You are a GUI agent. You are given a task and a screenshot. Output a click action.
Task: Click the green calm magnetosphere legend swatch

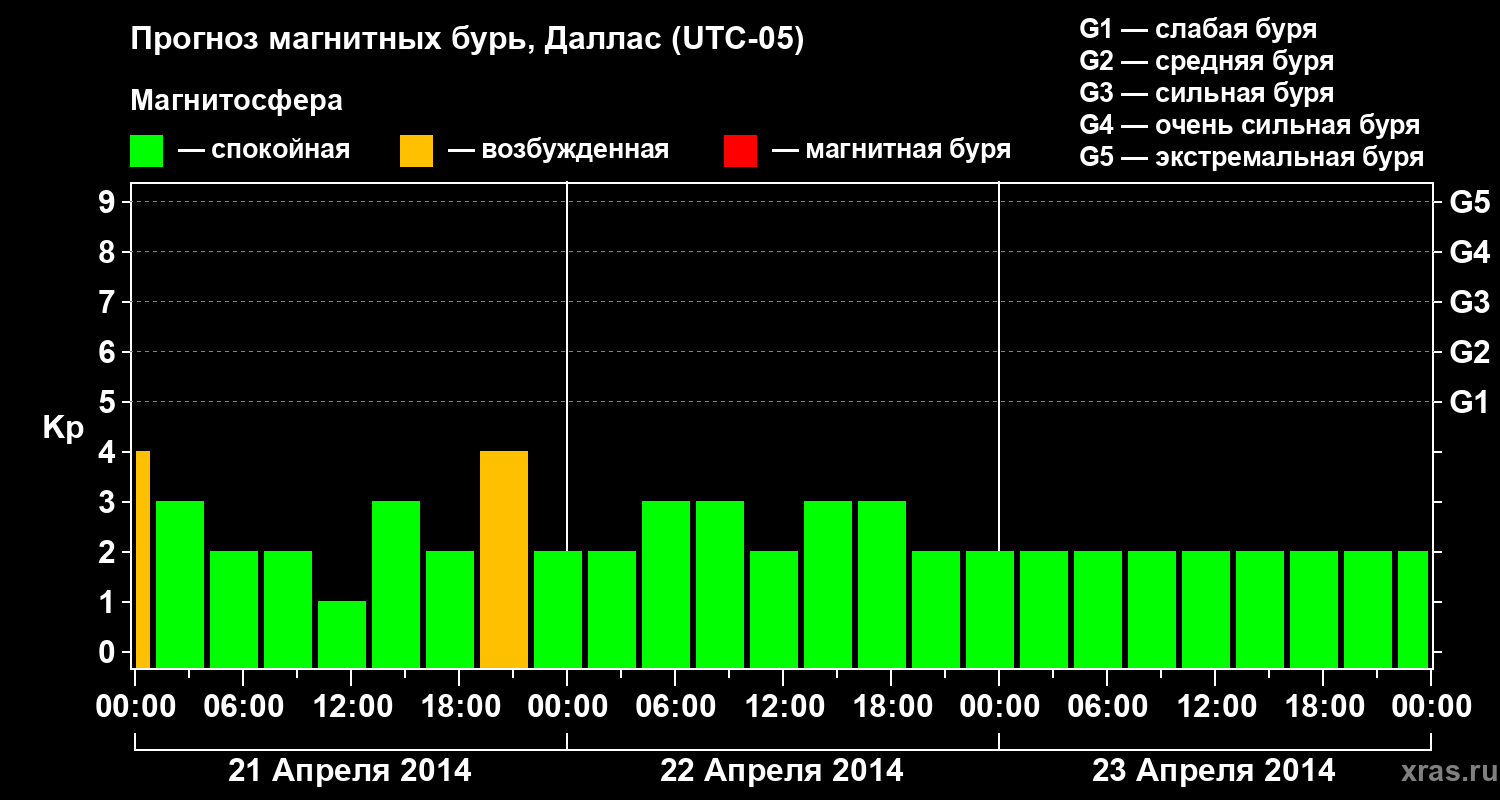[146, 151]
